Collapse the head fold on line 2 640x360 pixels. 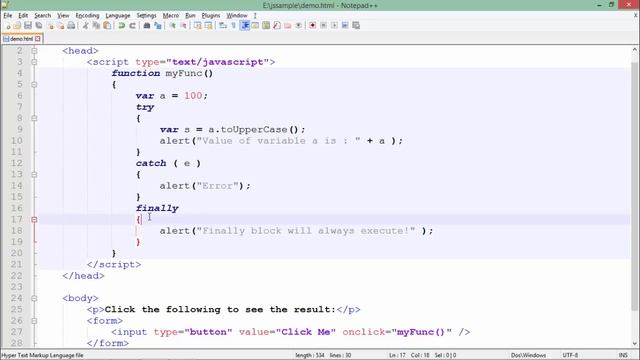[x=34, y=51]
